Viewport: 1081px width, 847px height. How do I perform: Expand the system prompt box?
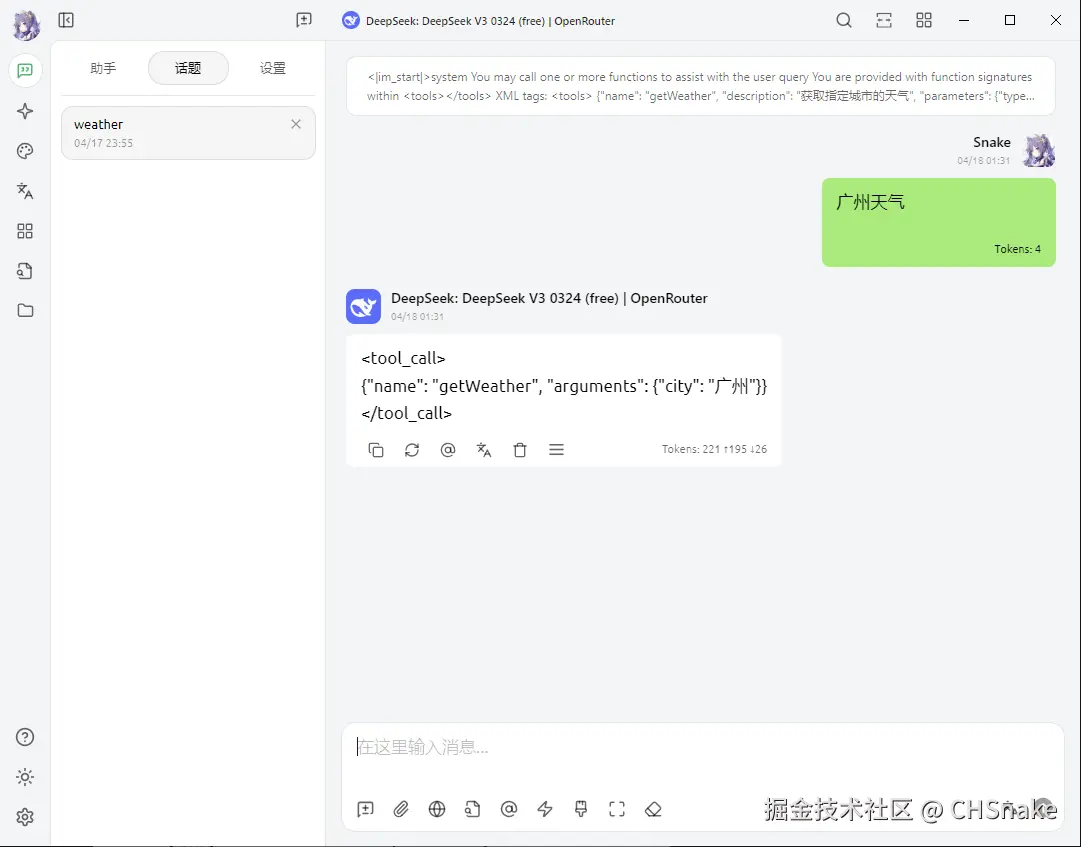click(x=701, y=86)
